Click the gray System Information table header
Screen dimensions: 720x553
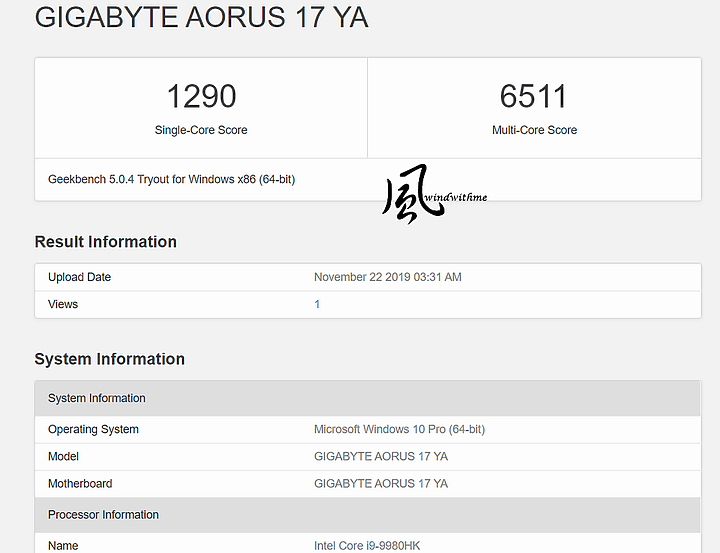pos(367,398)
